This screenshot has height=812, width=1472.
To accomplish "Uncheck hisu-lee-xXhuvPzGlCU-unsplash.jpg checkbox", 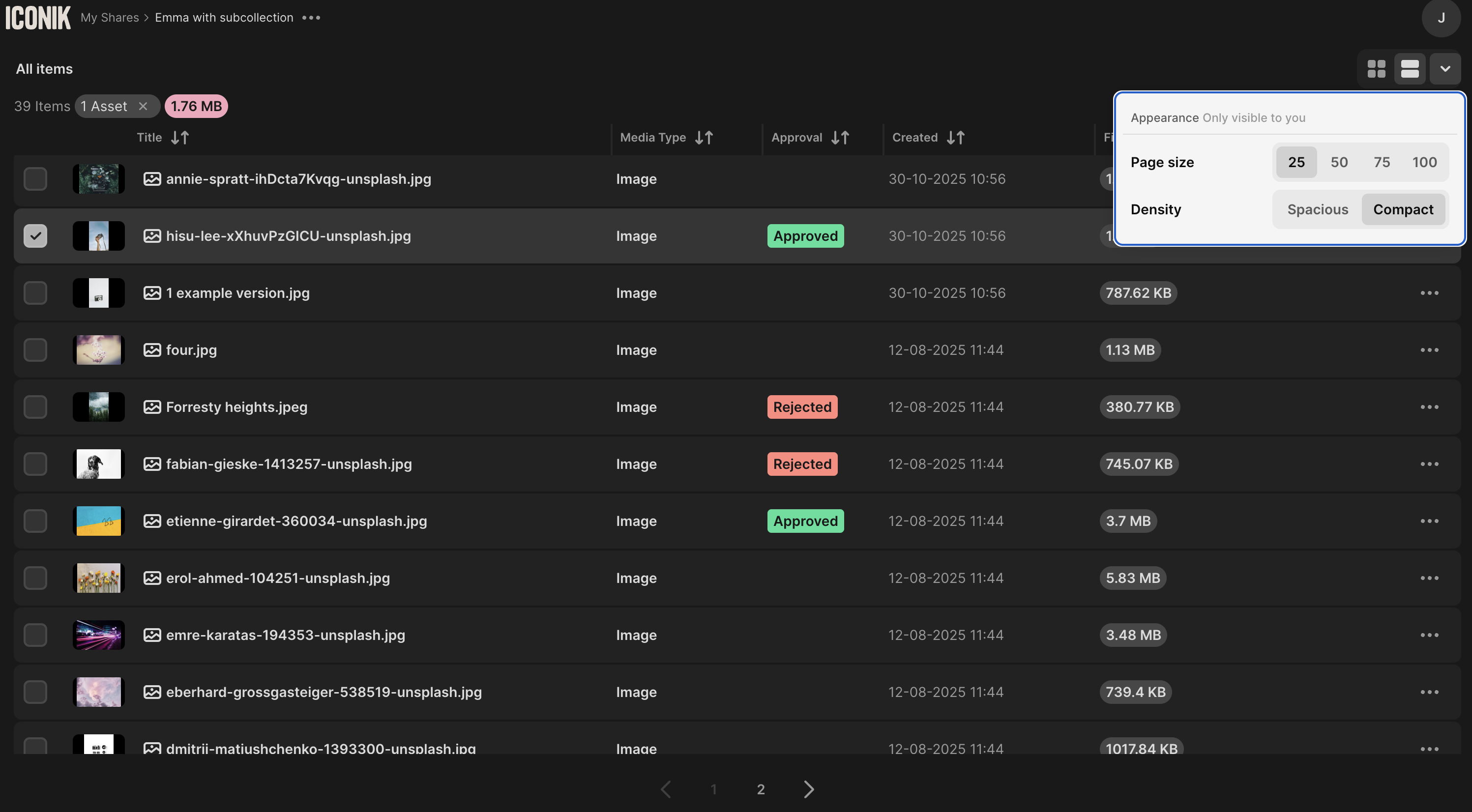I will pyautogui.click(x=35, y=236).
